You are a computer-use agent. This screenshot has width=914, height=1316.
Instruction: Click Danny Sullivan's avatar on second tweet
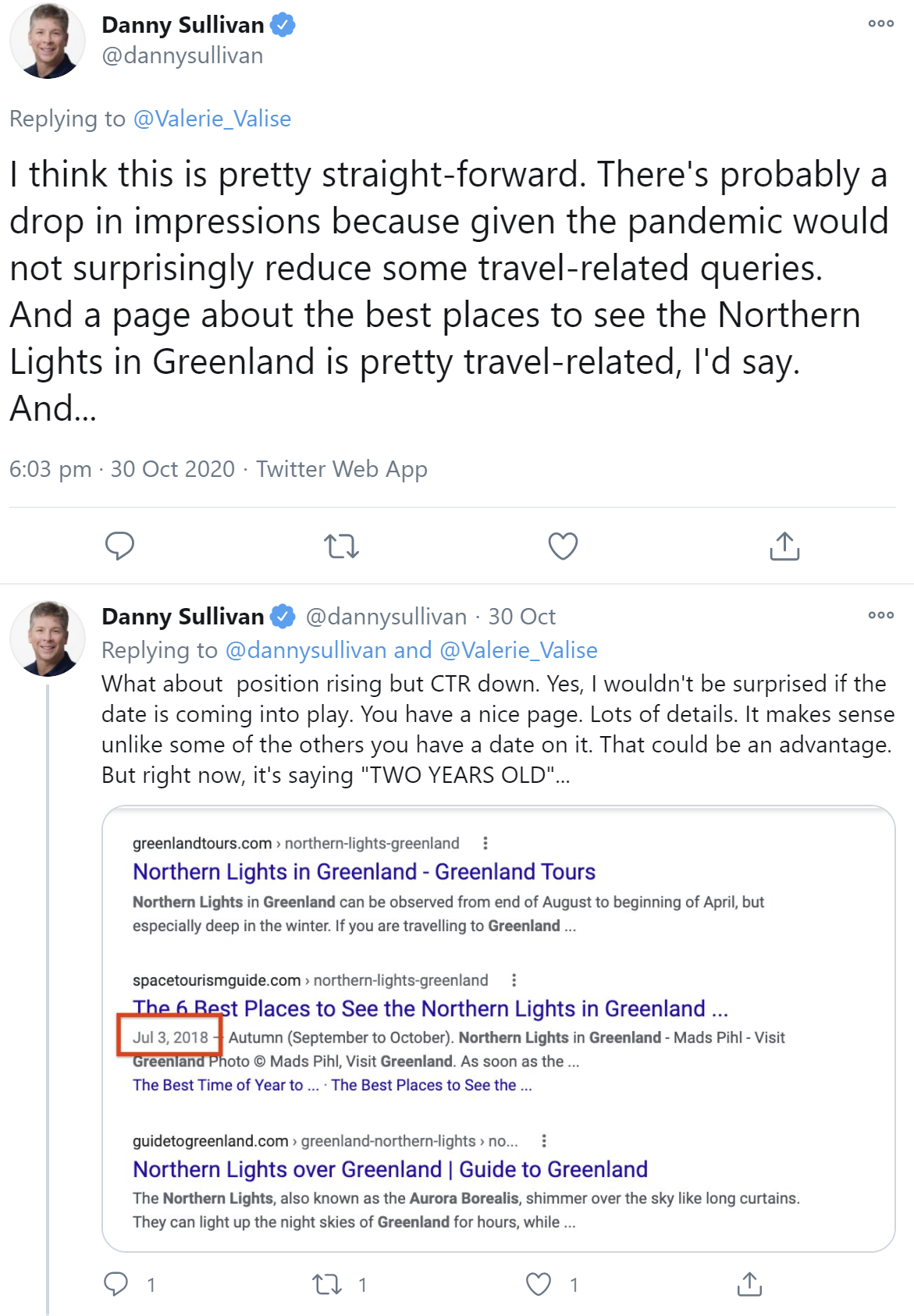(x=48, y=638)
